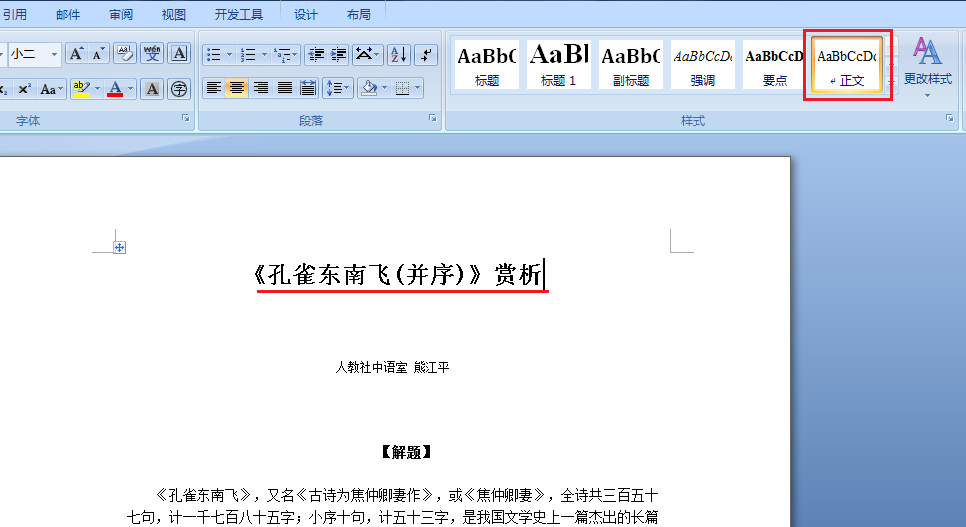The width and height of the screenshot is (966, 527).
Task: Toggle the Character Shading A button
Action: [152, 89]
